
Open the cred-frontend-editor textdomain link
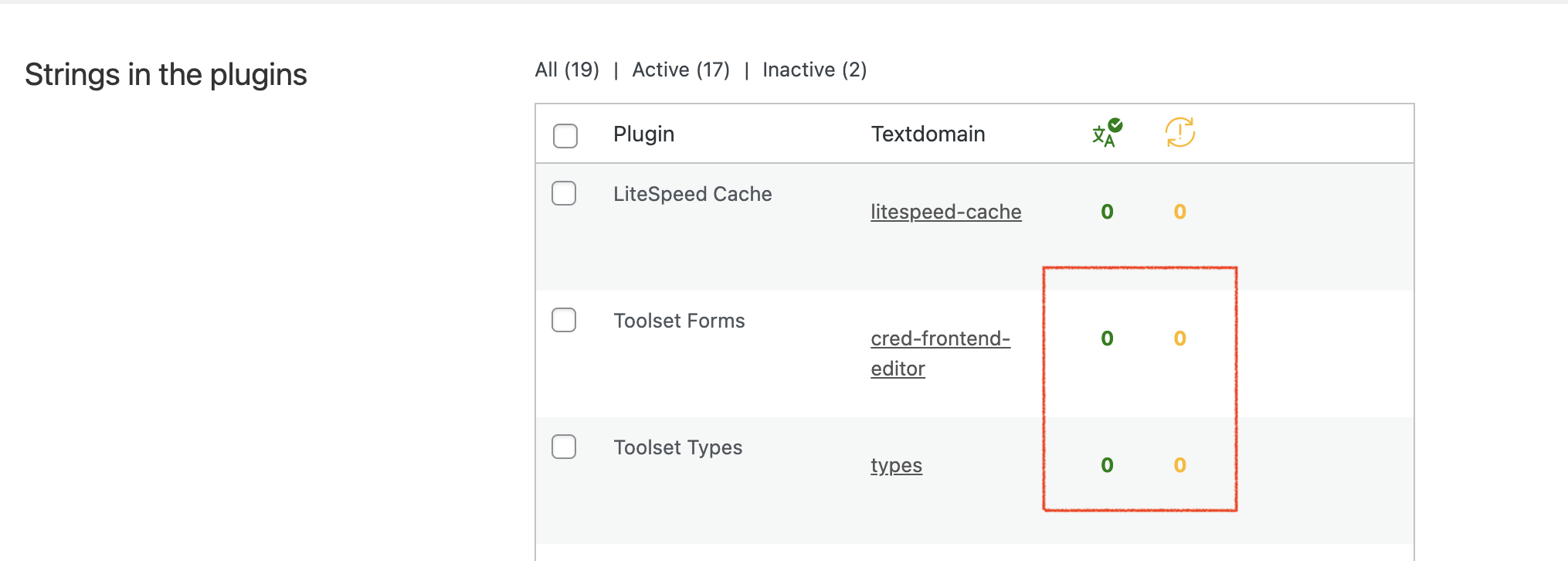940,353
